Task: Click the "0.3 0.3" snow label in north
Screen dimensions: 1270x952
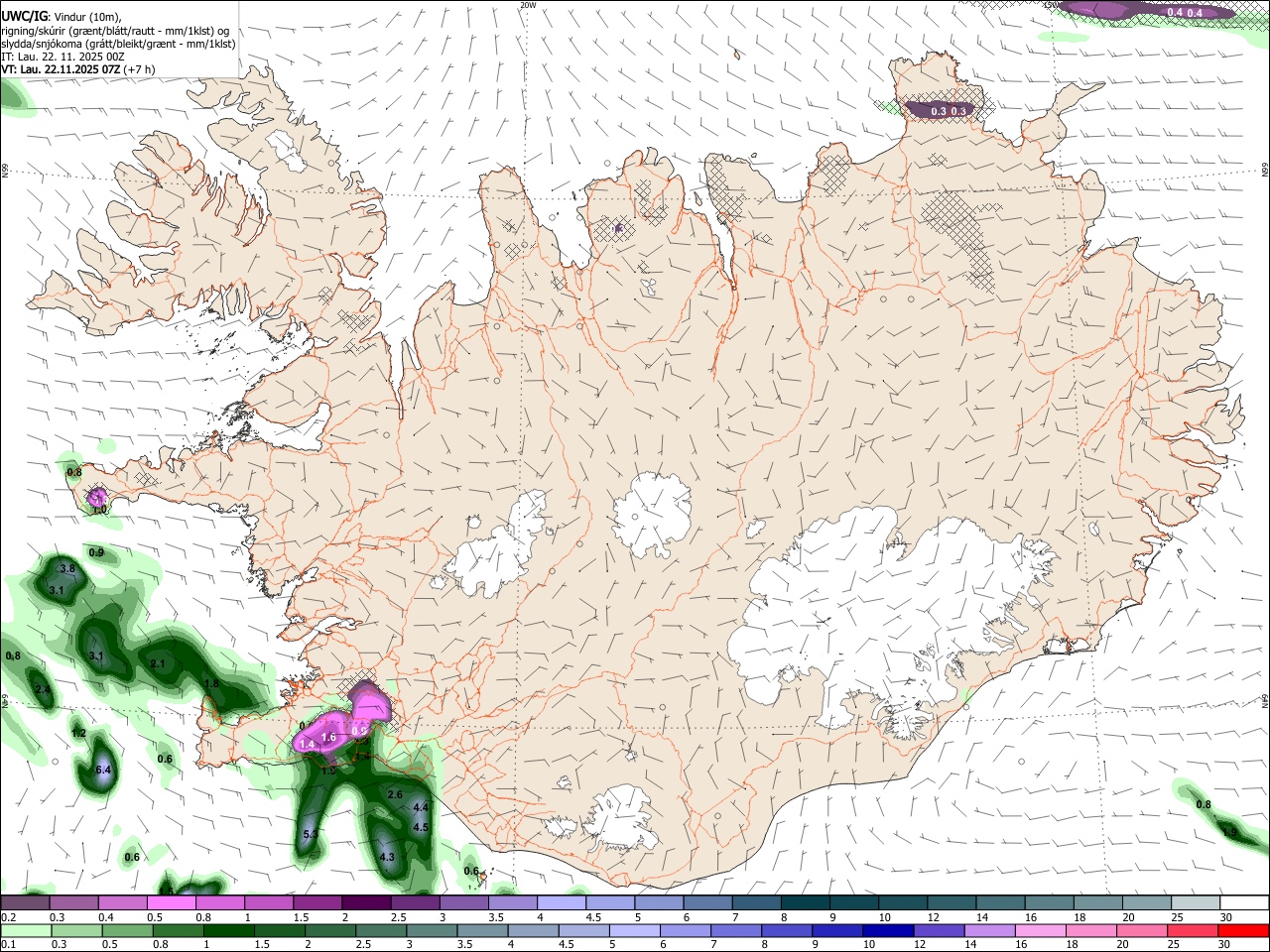Action: [949, 111]
